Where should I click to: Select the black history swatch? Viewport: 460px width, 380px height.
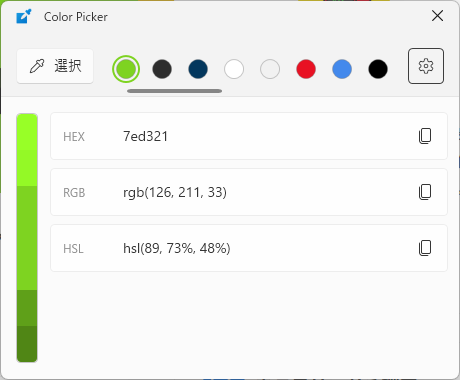point(378,69)
